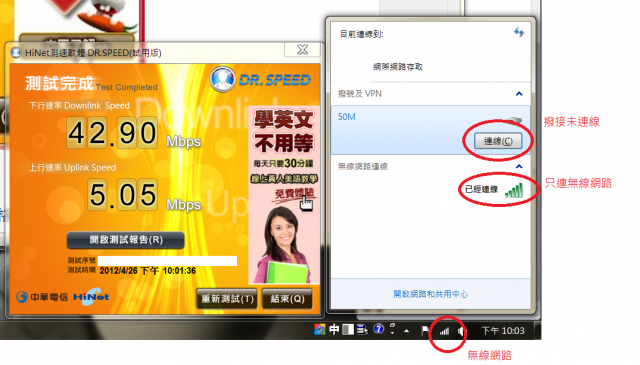Click the 中華電信 logo
This screenshot has width=640, height=365.
(x=42, y=297)
